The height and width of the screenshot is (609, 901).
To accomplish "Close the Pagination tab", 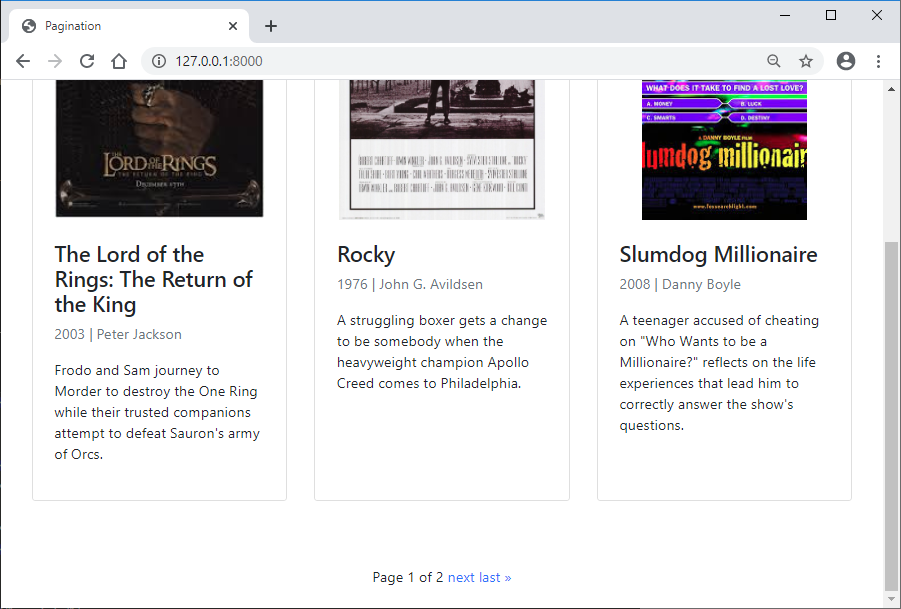I will [233, 26].
